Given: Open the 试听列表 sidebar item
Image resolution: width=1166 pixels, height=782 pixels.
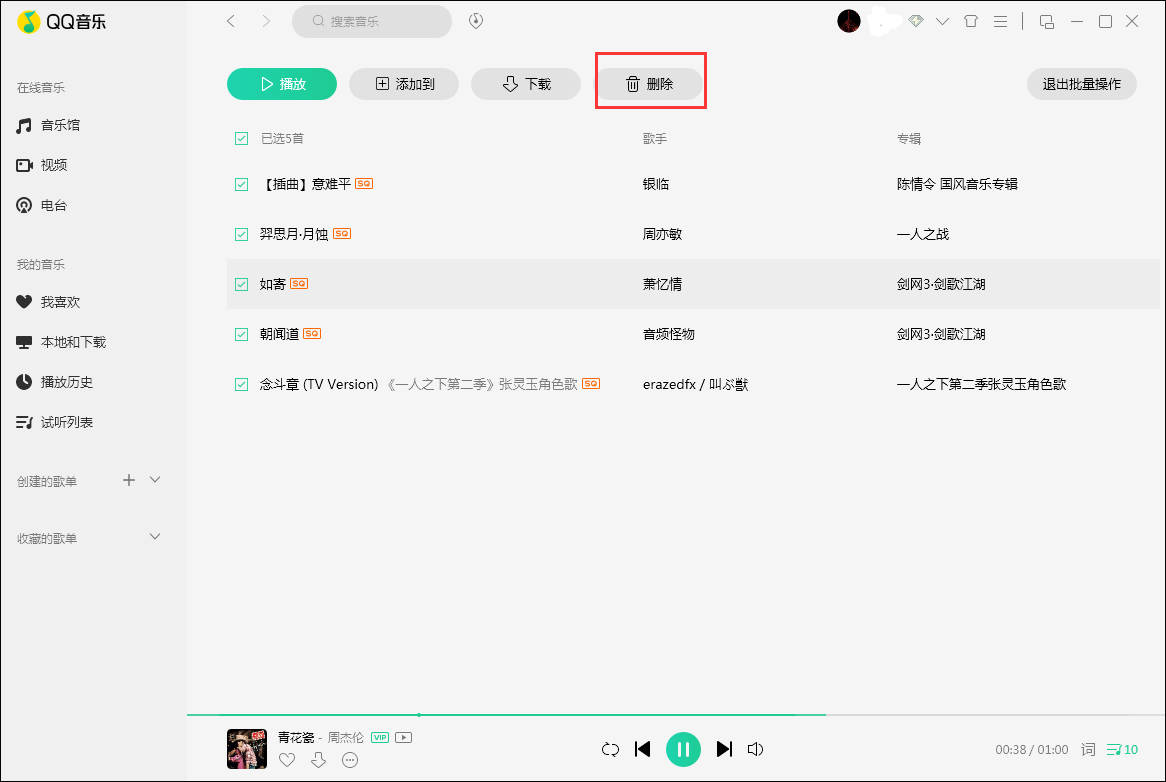Looking at the screenshot, I should [64, 421].
